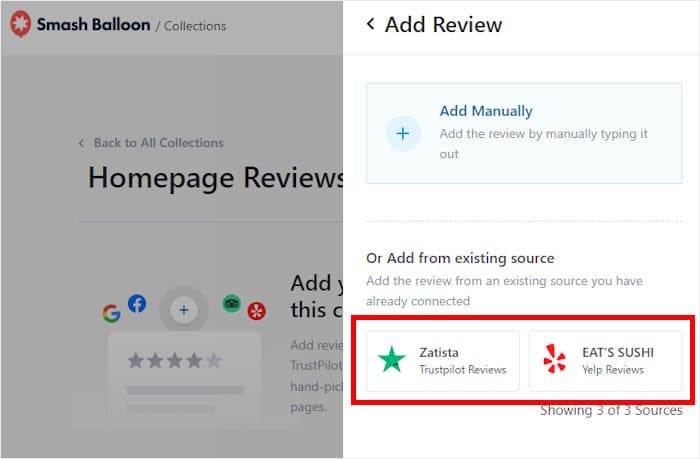
Task: Click the Smash Balloon brand name
Action: (93, 25)
